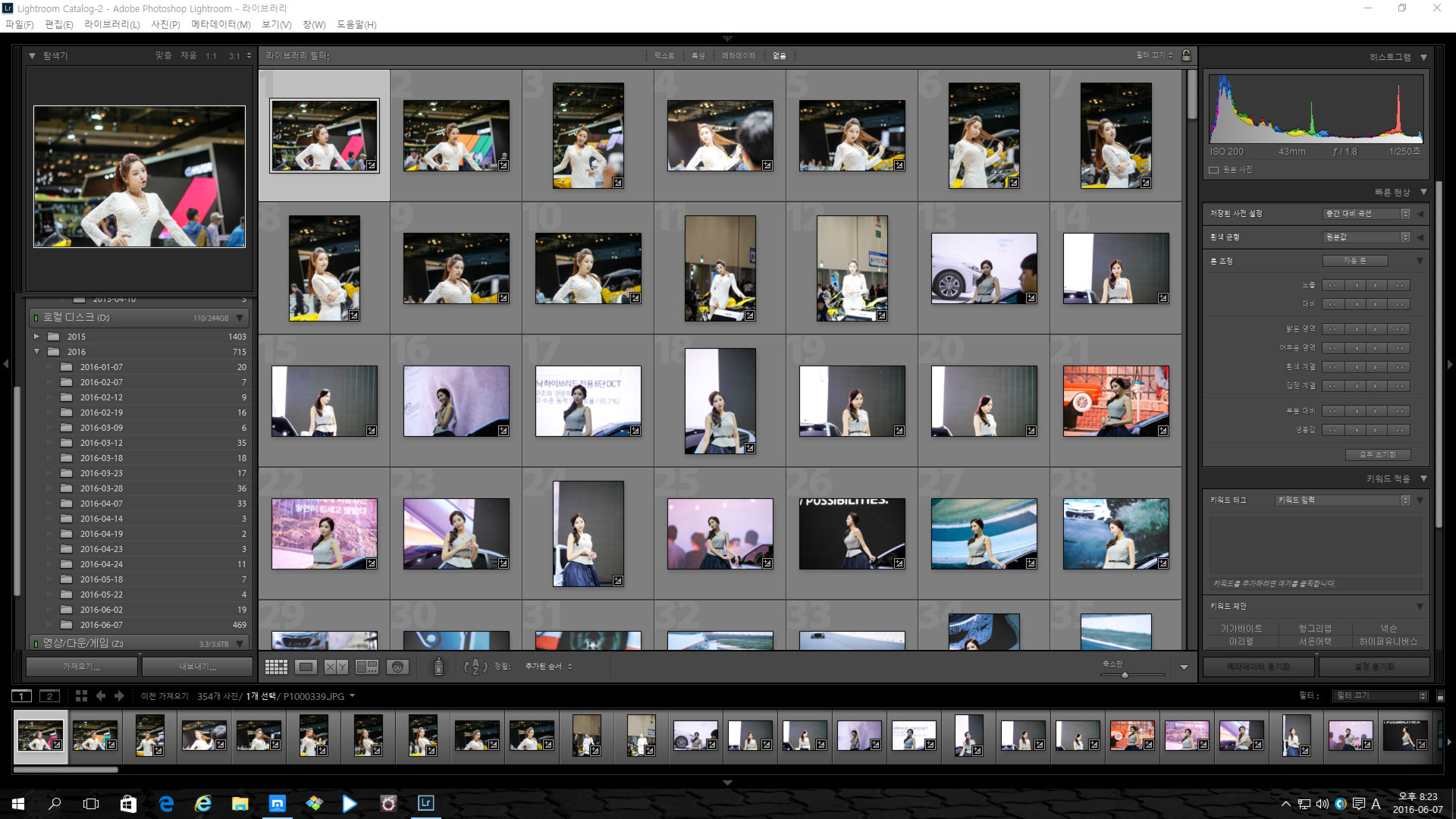
Task: Switch to Grid view icon
Action: 276,667
